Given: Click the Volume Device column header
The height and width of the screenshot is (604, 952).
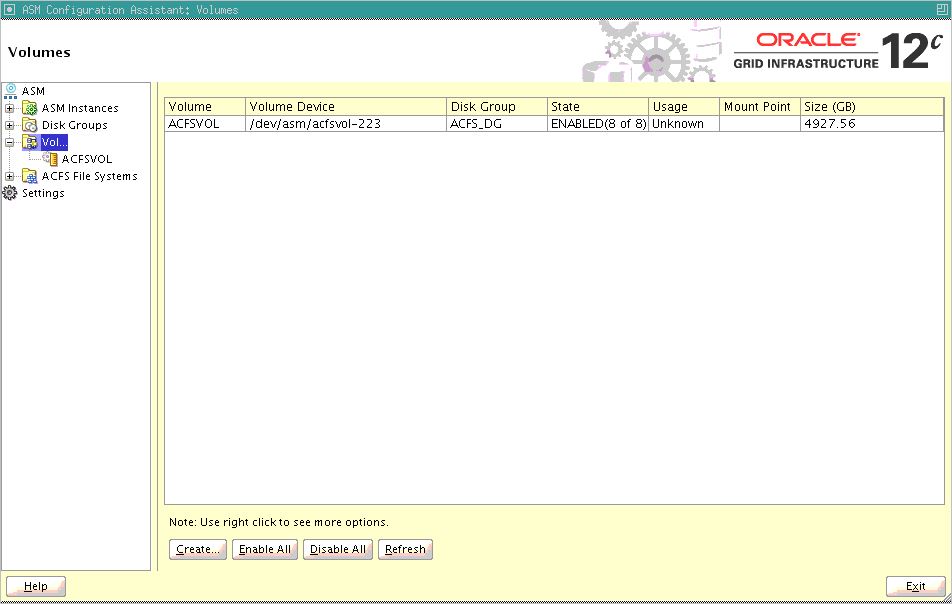Looking at the screenshot, I should click(x=346, y=106).
